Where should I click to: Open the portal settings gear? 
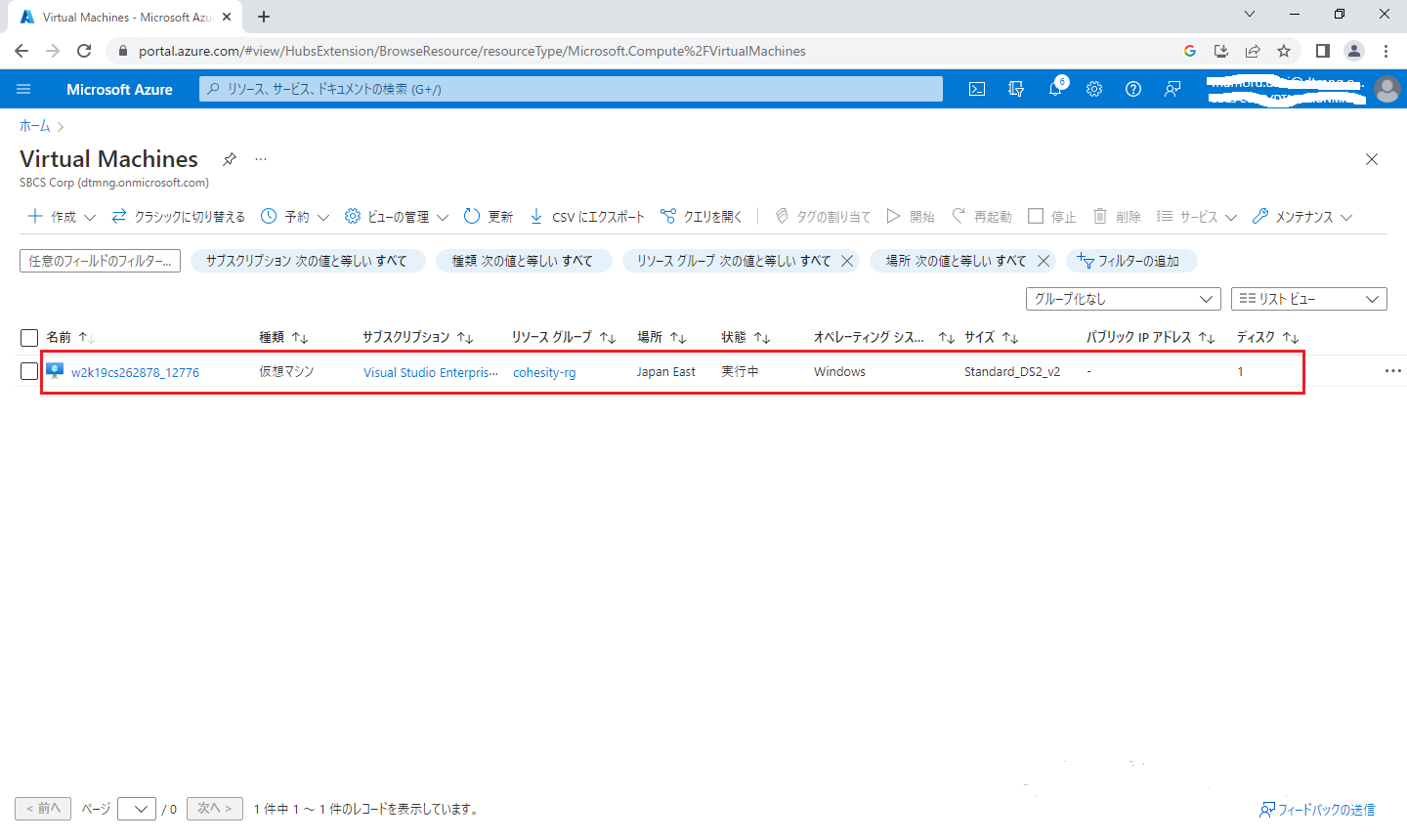[1094, 89]
